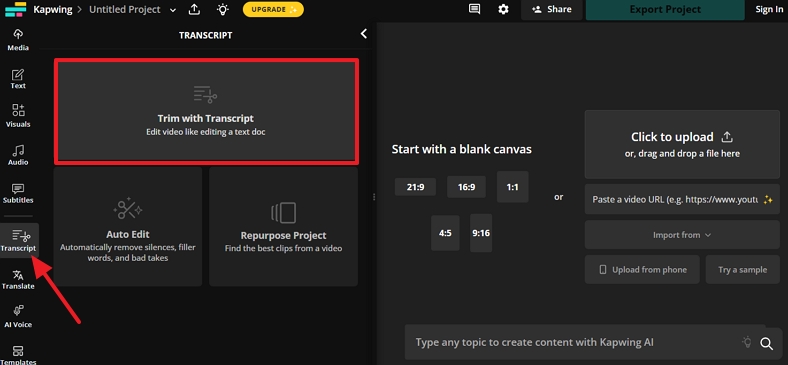This screenshot has width=788, height=365.
Task: Choose the Repurpose Project card
Action: (283, 227)
